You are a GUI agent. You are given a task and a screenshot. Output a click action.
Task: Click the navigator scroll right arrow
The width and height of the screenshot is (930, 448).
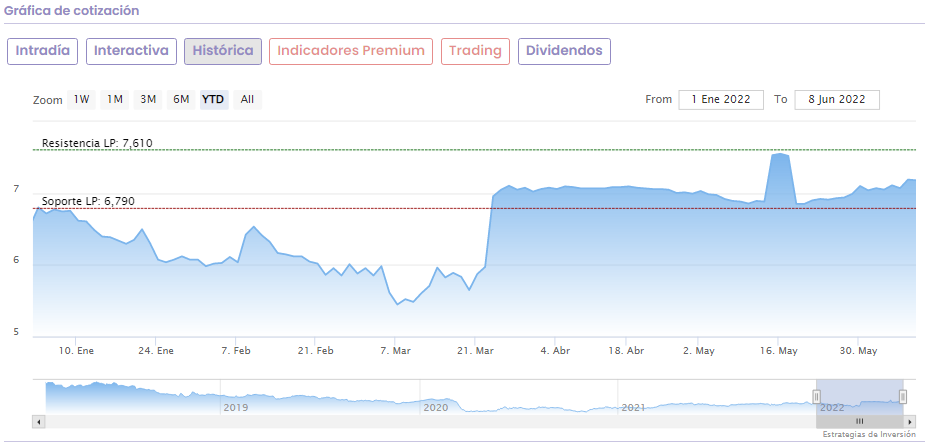point(911,422)
